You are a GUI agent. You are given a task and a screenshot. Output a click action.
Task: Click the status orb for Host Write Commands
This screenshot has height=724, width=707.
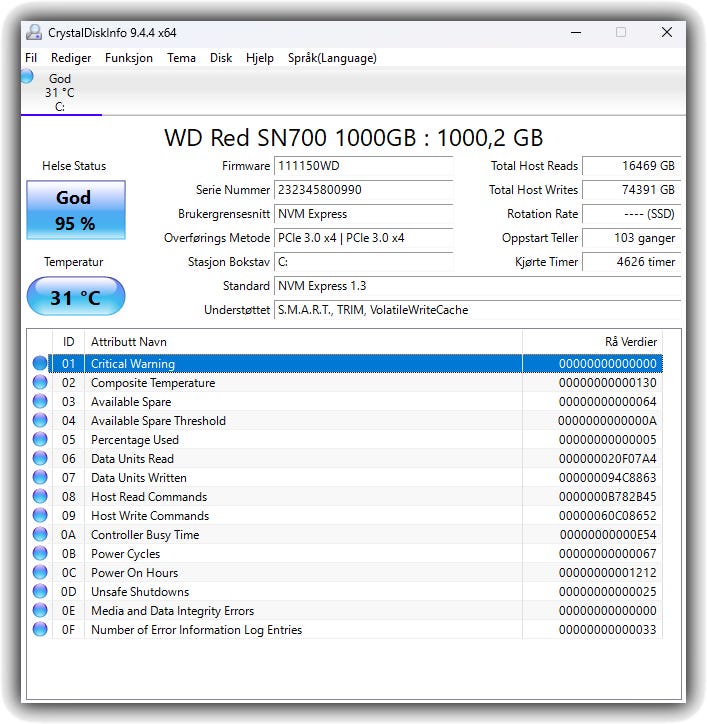tap(40, 515)
